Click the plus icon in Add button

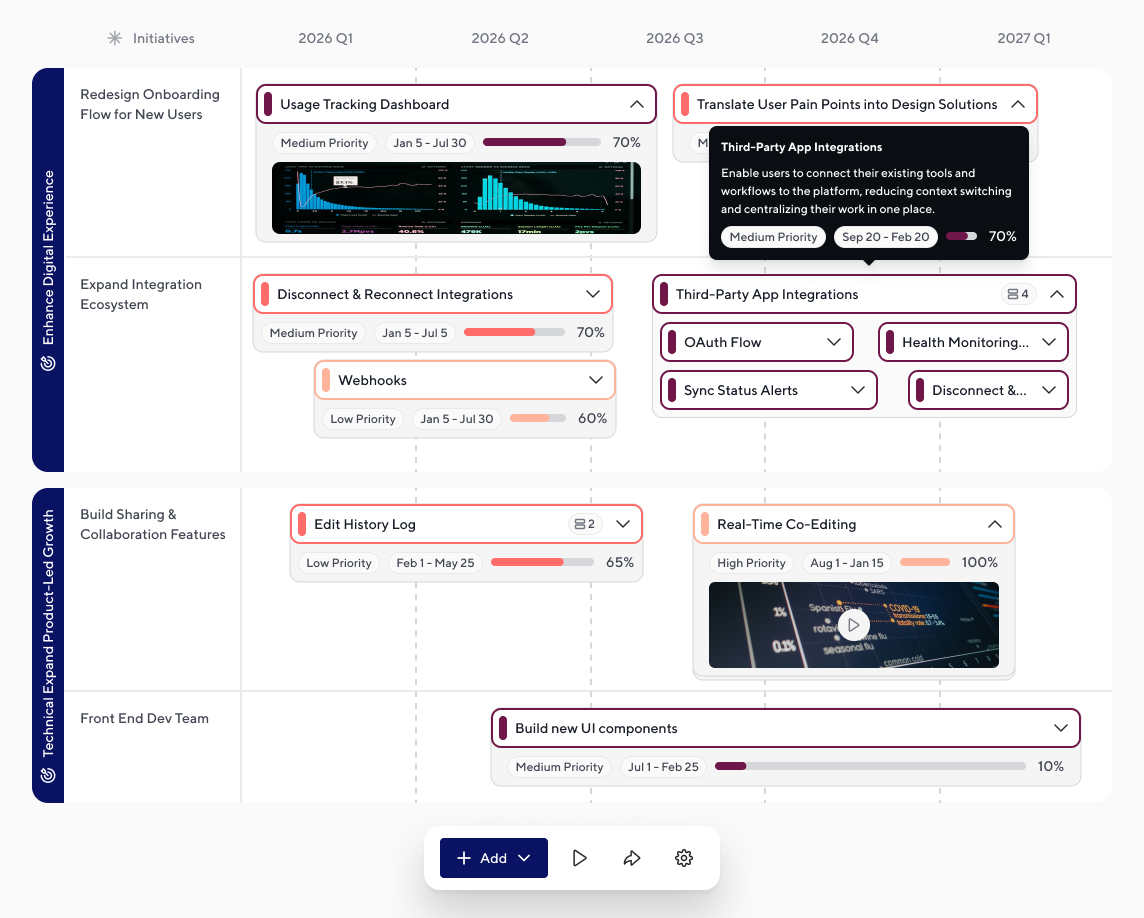click(x=464, y=858)
